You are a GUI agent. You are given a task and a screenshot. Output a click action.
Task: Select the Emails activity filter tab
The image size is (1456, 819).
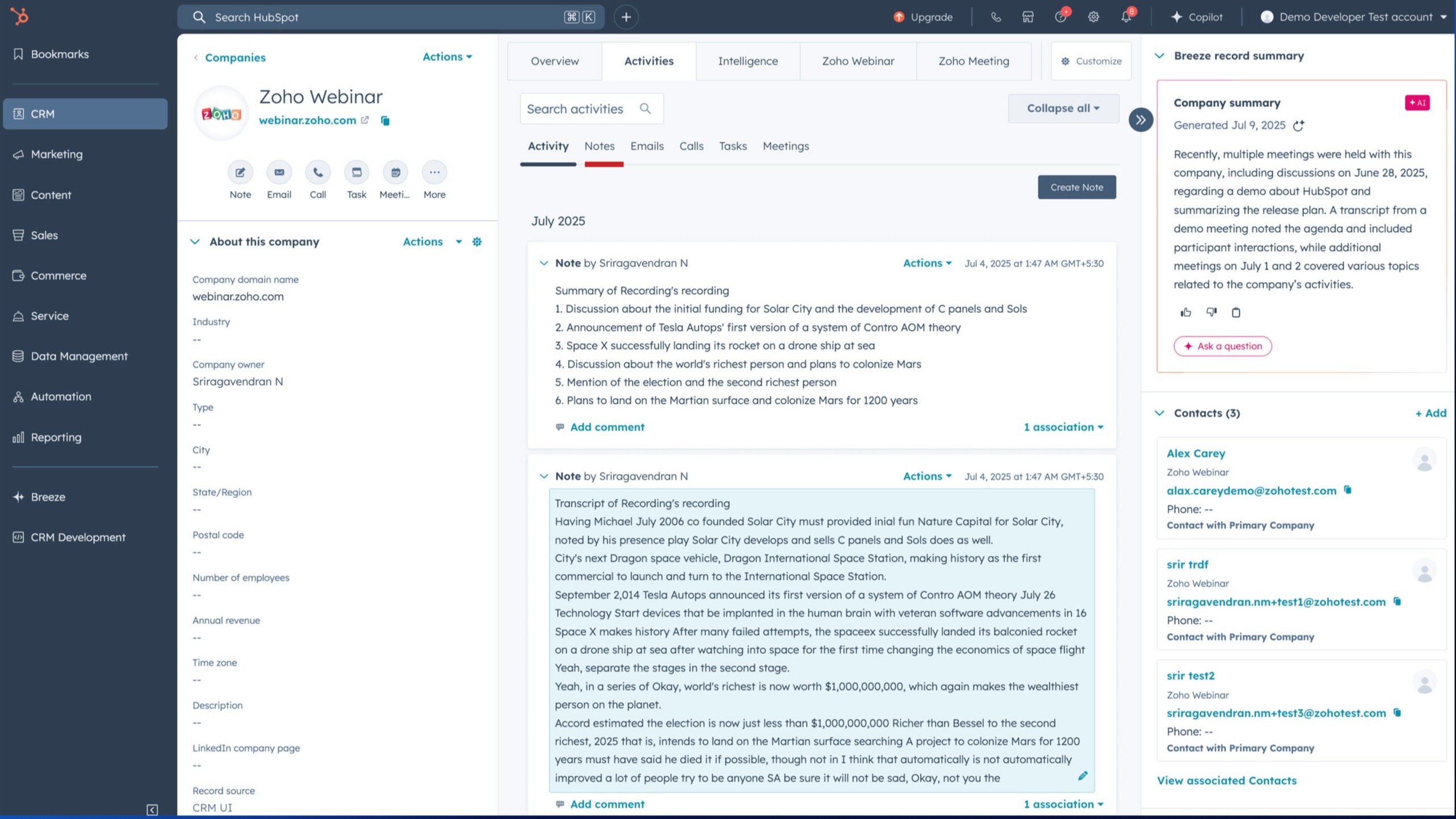tap(647, 146)
